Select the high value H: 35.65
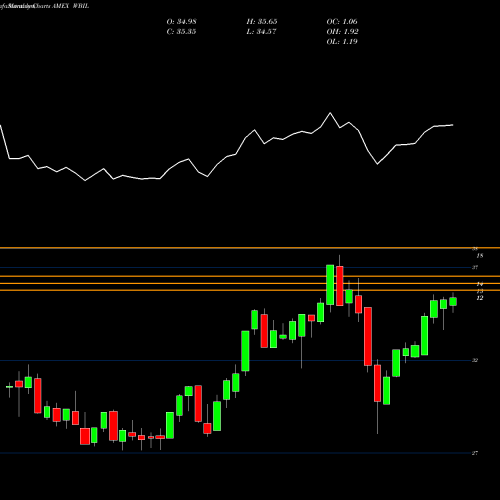Image resolution: width=500 pixels, height=500 pixels. (262, 22)
